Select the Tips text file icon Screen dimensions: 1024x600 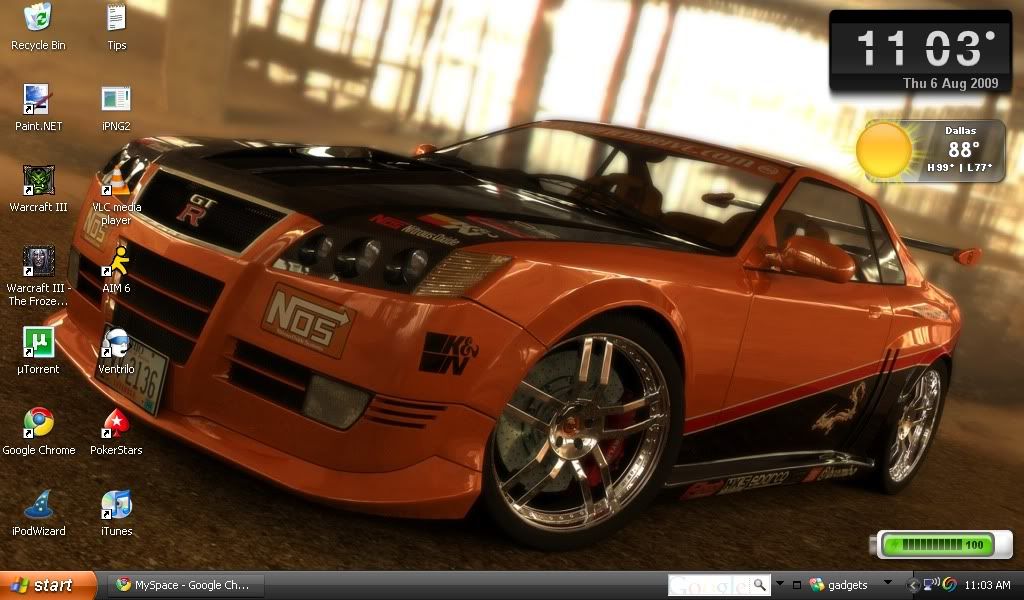116,18
